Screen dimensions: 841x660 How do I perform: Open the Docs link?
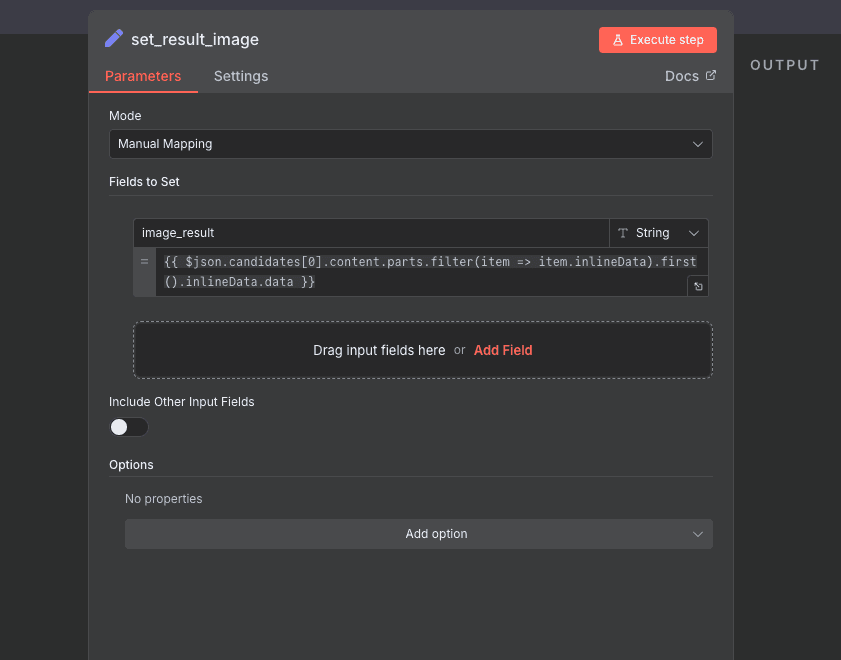(x=682, y=76)
